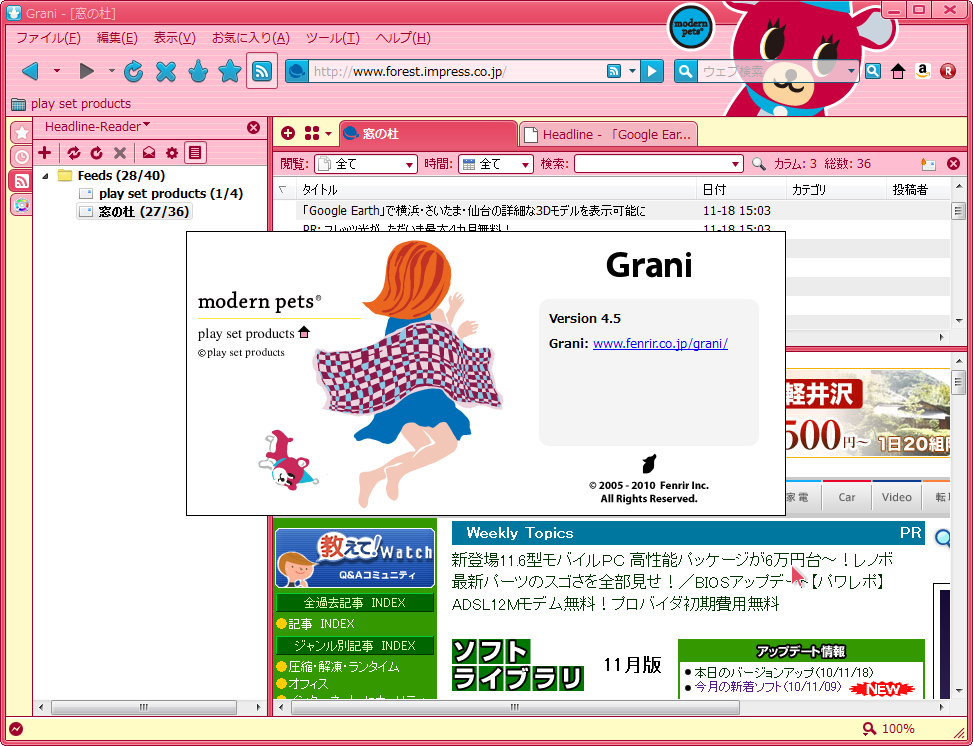The image size is (973, 746).
Task: Open the 編集 menu
Action: click(x=117, y=38)
